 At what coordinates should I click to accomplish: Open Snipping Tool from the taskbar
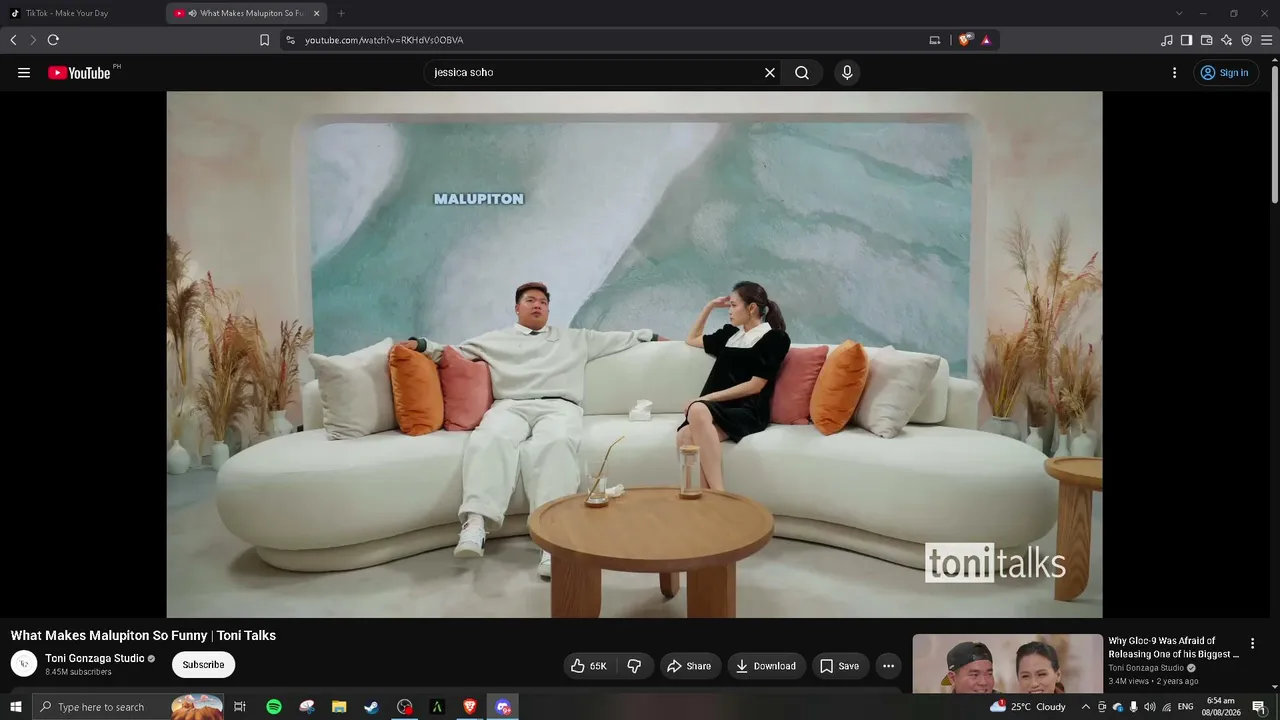coord(307,707)
